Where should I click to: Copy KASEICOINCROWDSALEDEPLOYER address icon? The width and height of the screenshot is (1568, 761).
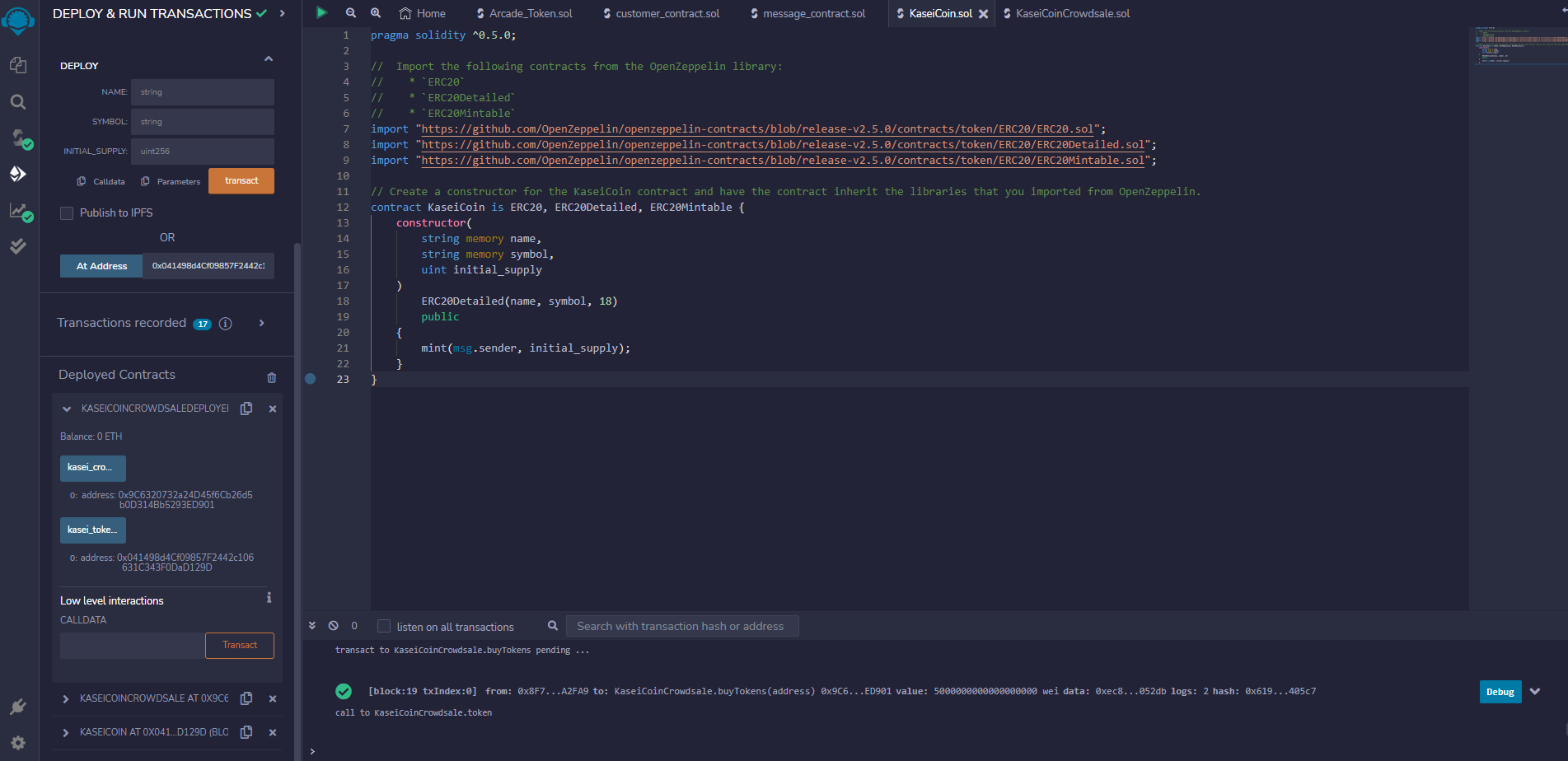pyautogui.click(x=246, y=409)
